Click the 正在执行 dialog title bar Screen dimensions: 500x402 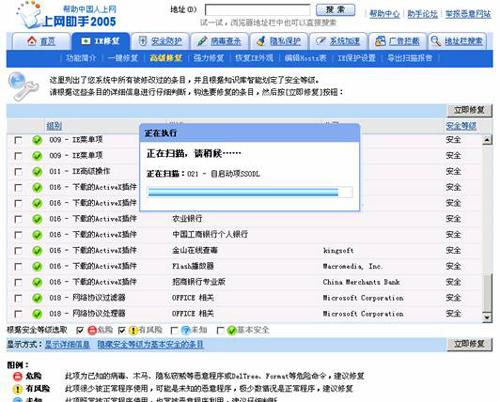250,133
